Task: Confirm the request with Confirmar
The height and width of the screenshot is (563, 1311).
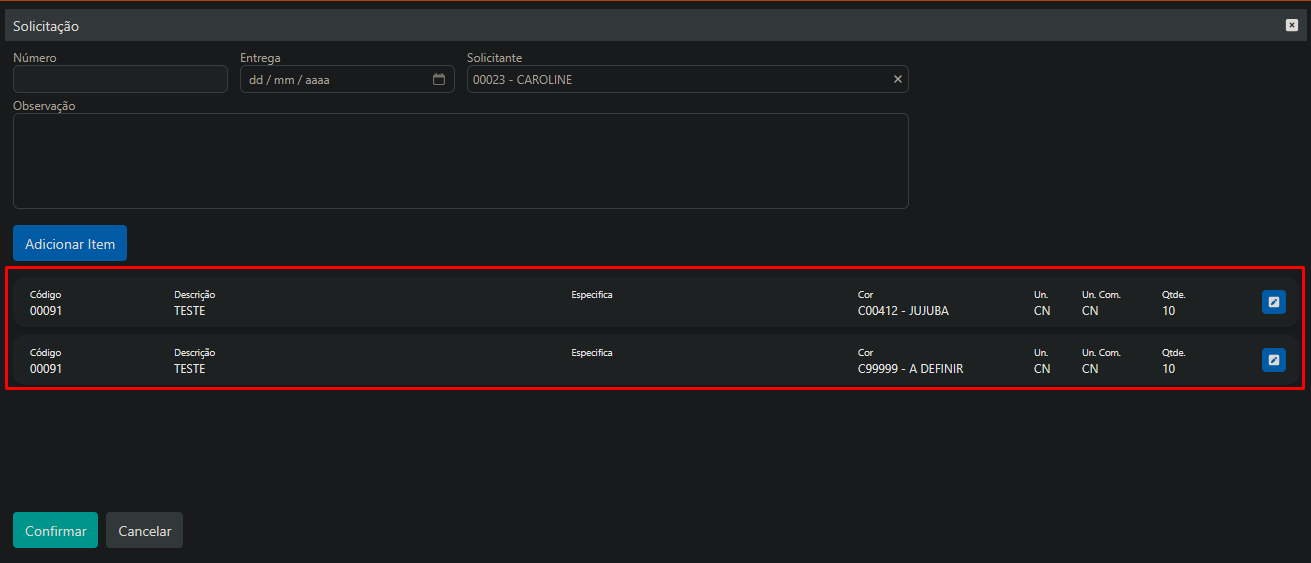Action: (55, 531)
